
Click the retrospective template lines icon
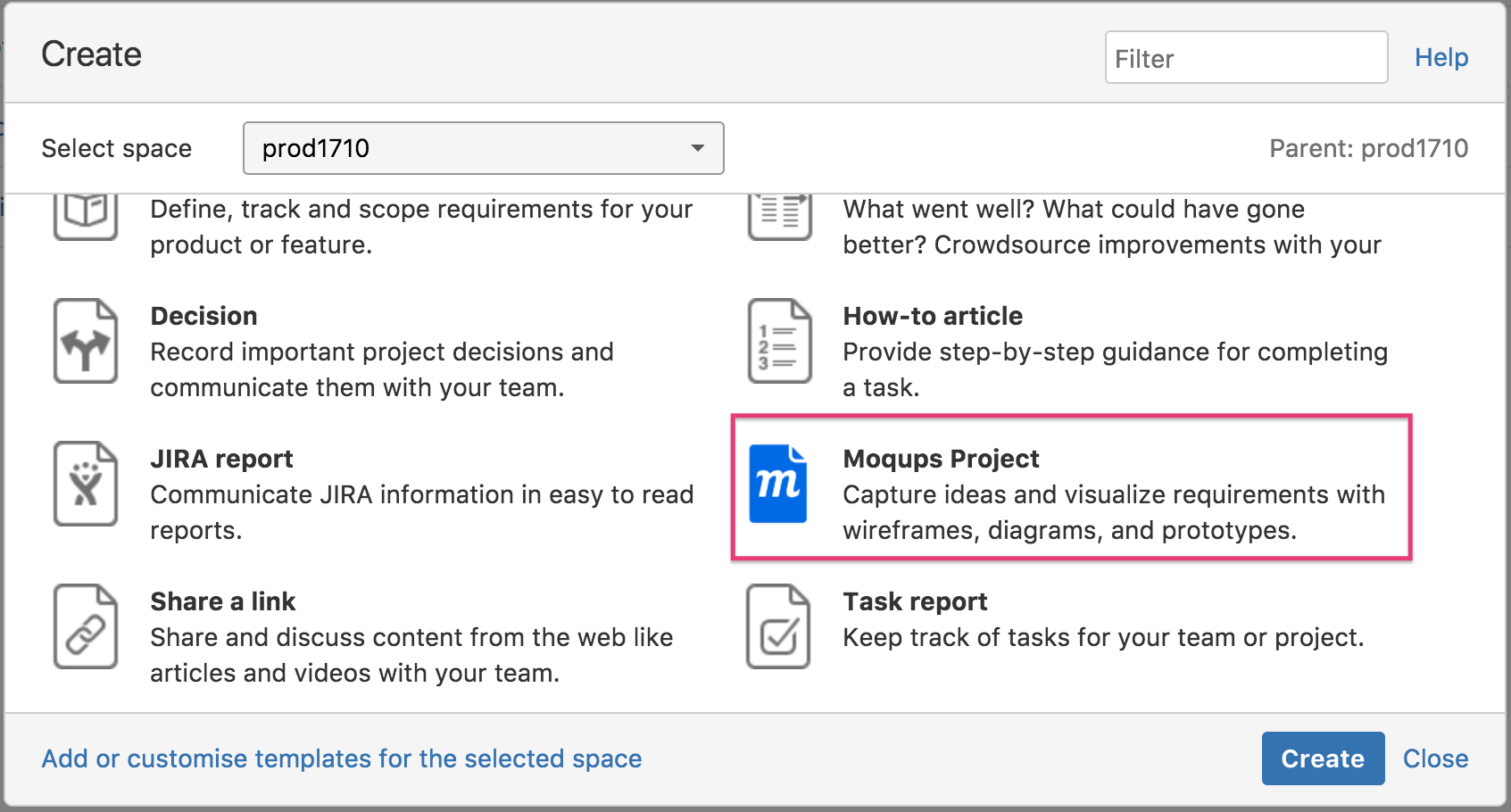coord(779,217)
